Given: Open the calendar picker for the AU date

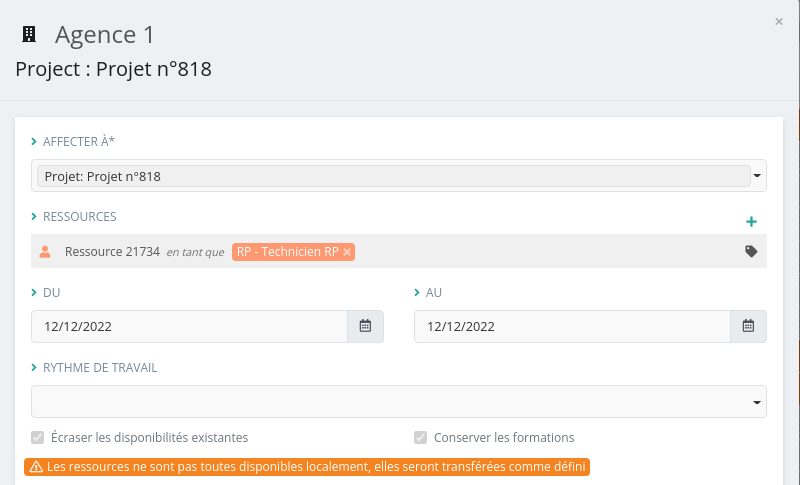Looking at the screenshot, I should pyautogui.click(x=748, y=326).
